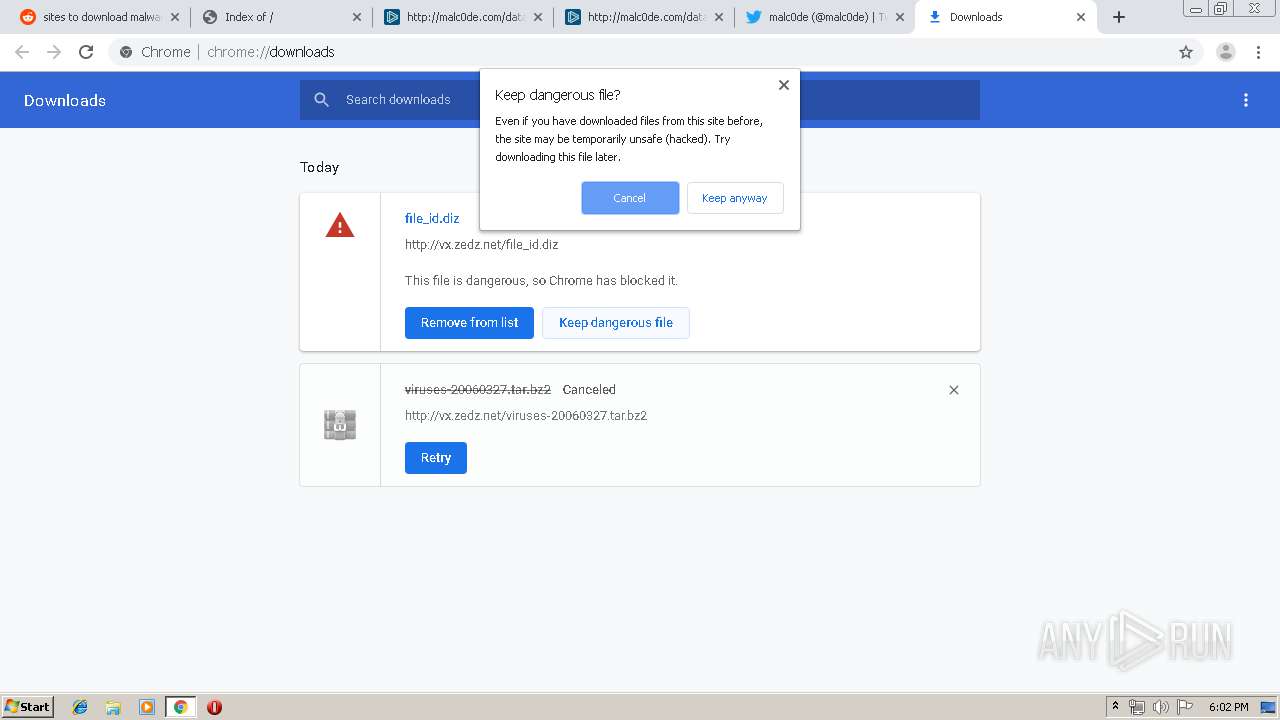Open Windows Explorer folder from taskbar

coord(113,707)
